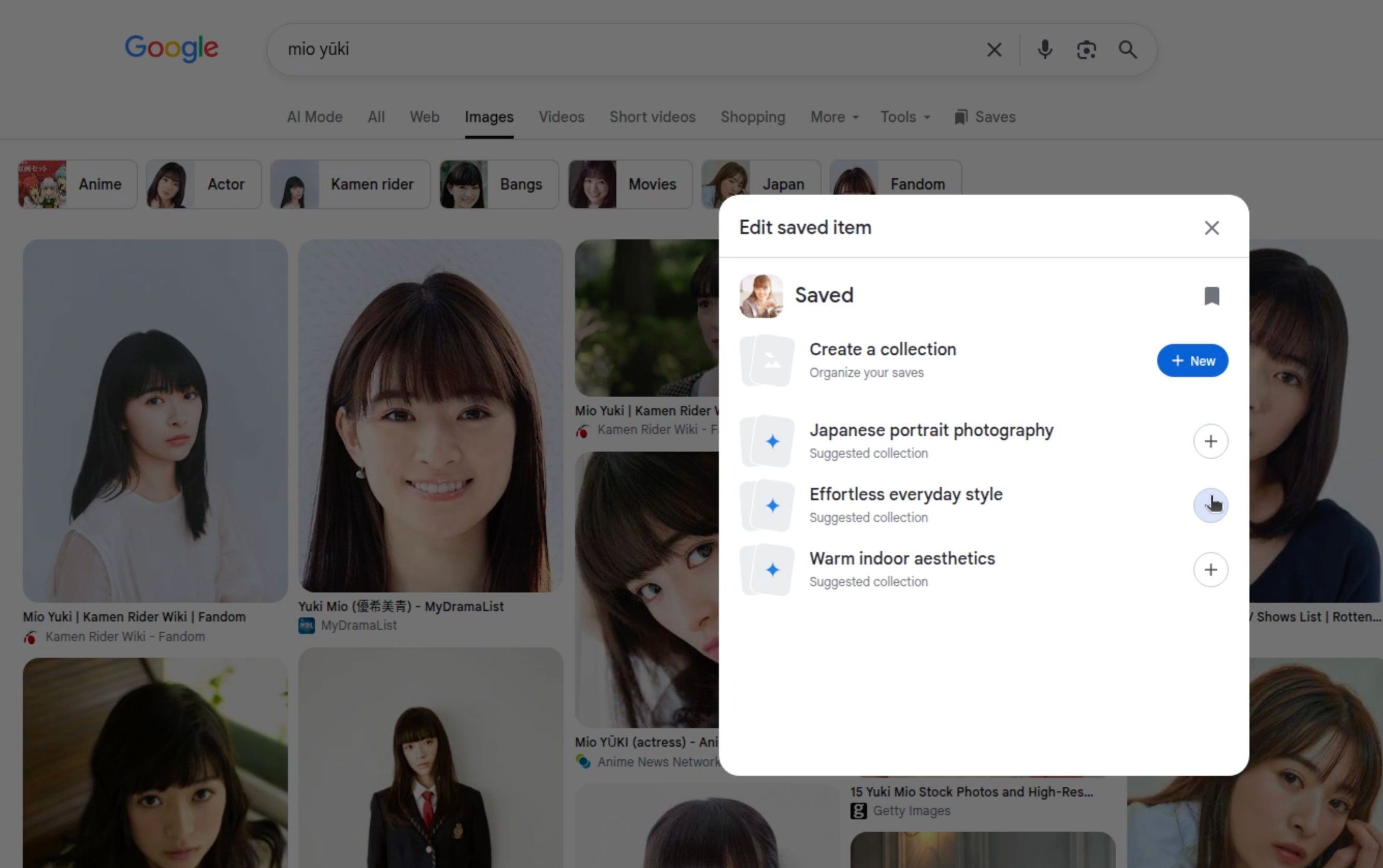This screenshot has width=1383, height=868.
Task: Clear the search box text
Action: [x=994, y=50]
